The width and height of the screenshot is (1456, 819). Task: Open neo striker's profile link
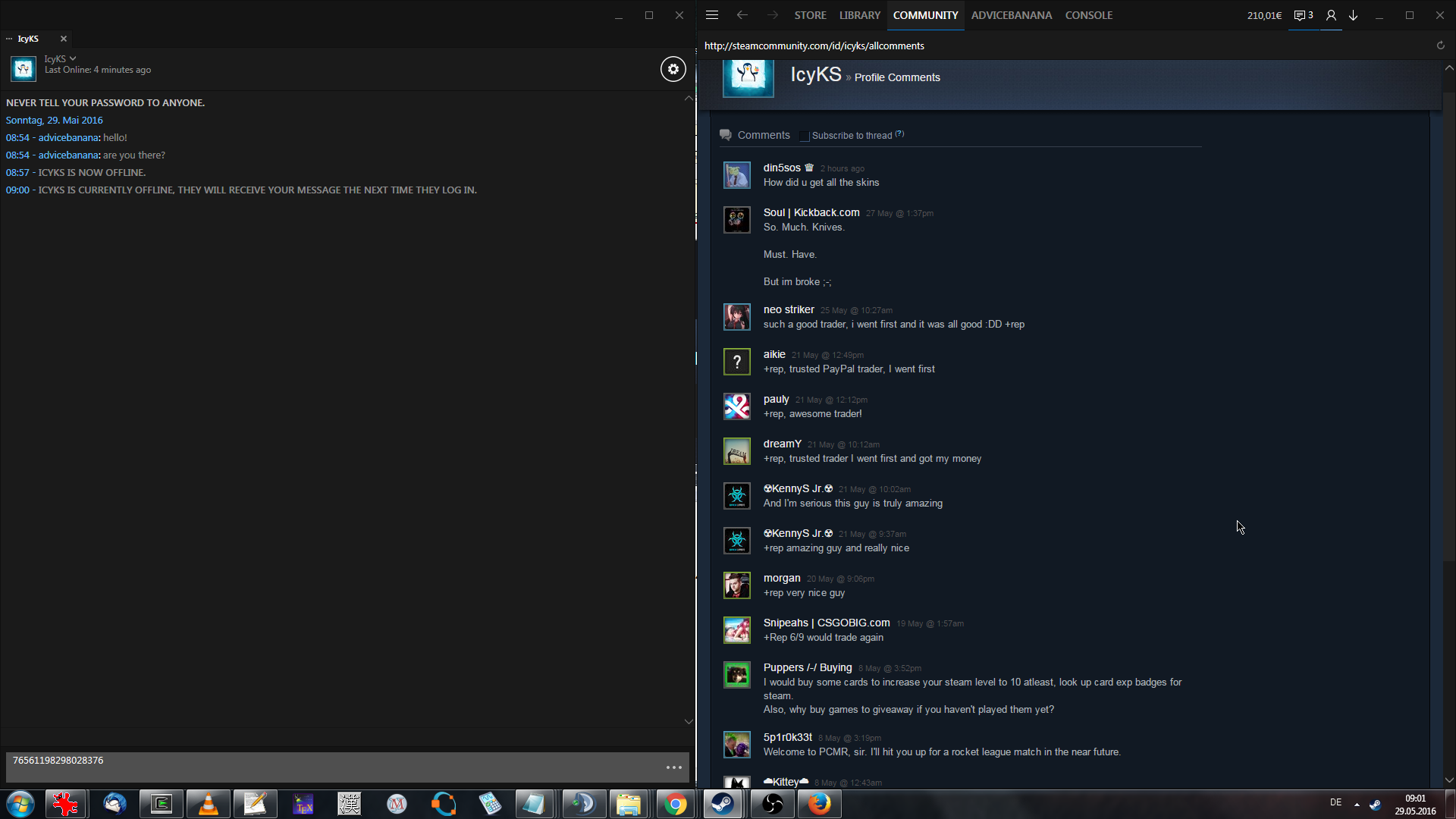[788, 309]
